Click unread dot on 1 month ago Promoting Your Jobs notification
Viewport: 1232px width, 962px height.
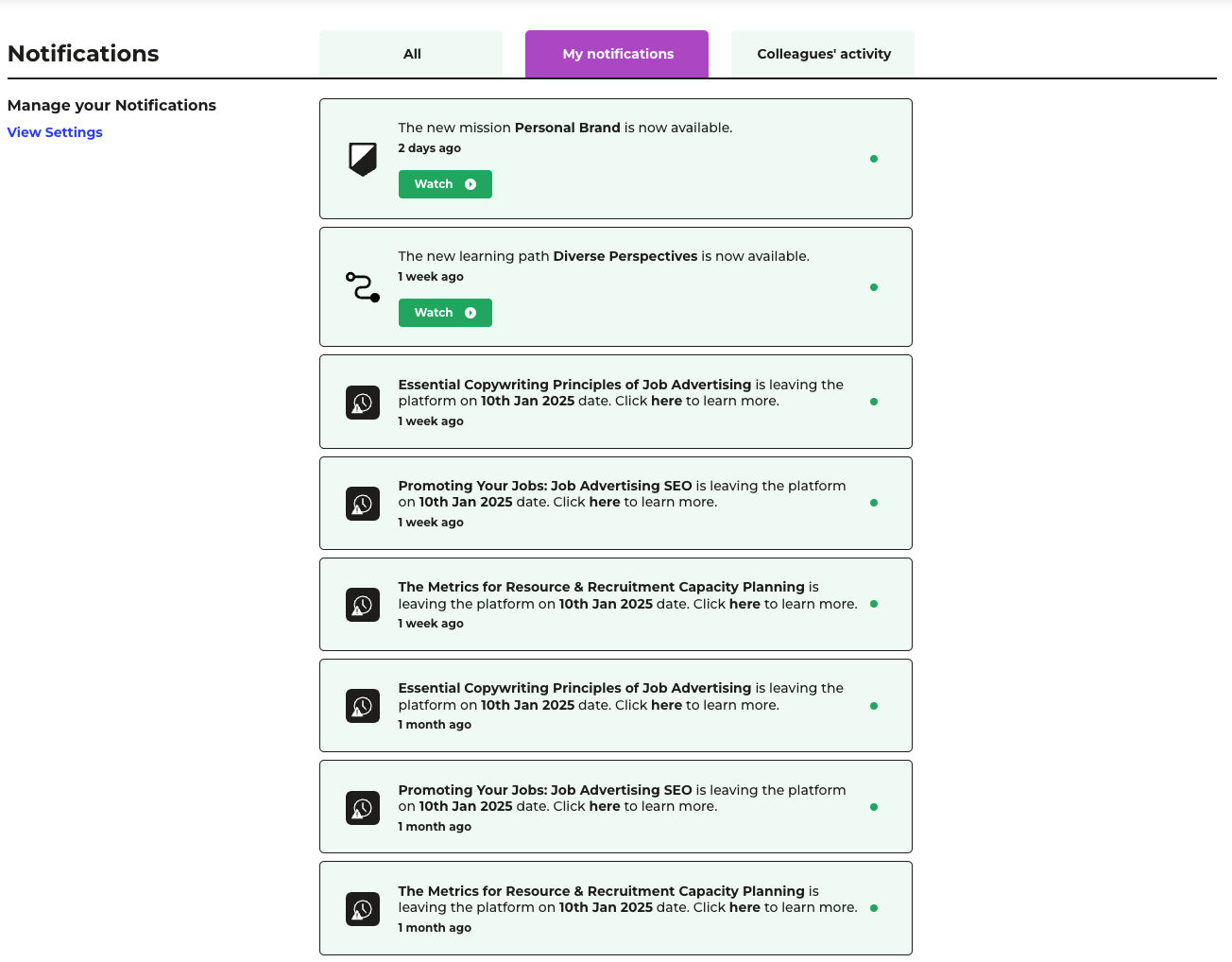tap(874, 807)
